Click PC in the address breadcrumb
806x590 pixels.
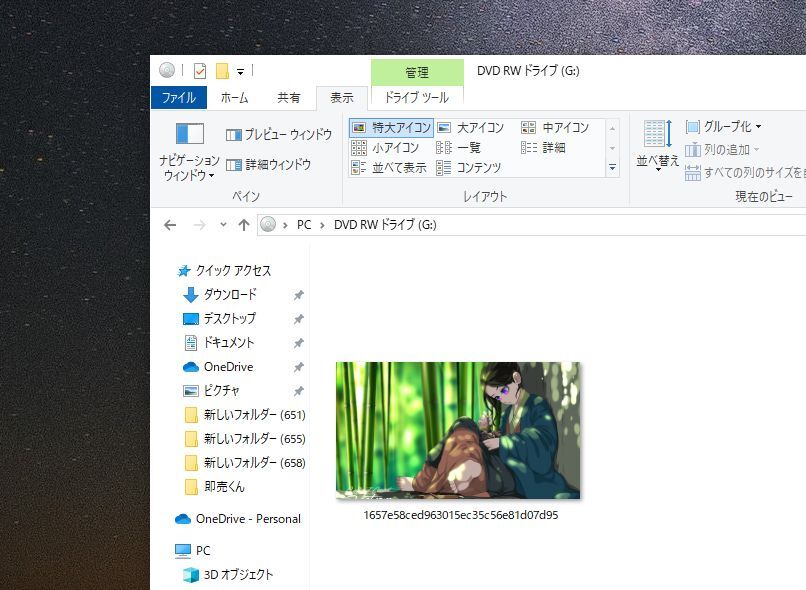point(304,225)
